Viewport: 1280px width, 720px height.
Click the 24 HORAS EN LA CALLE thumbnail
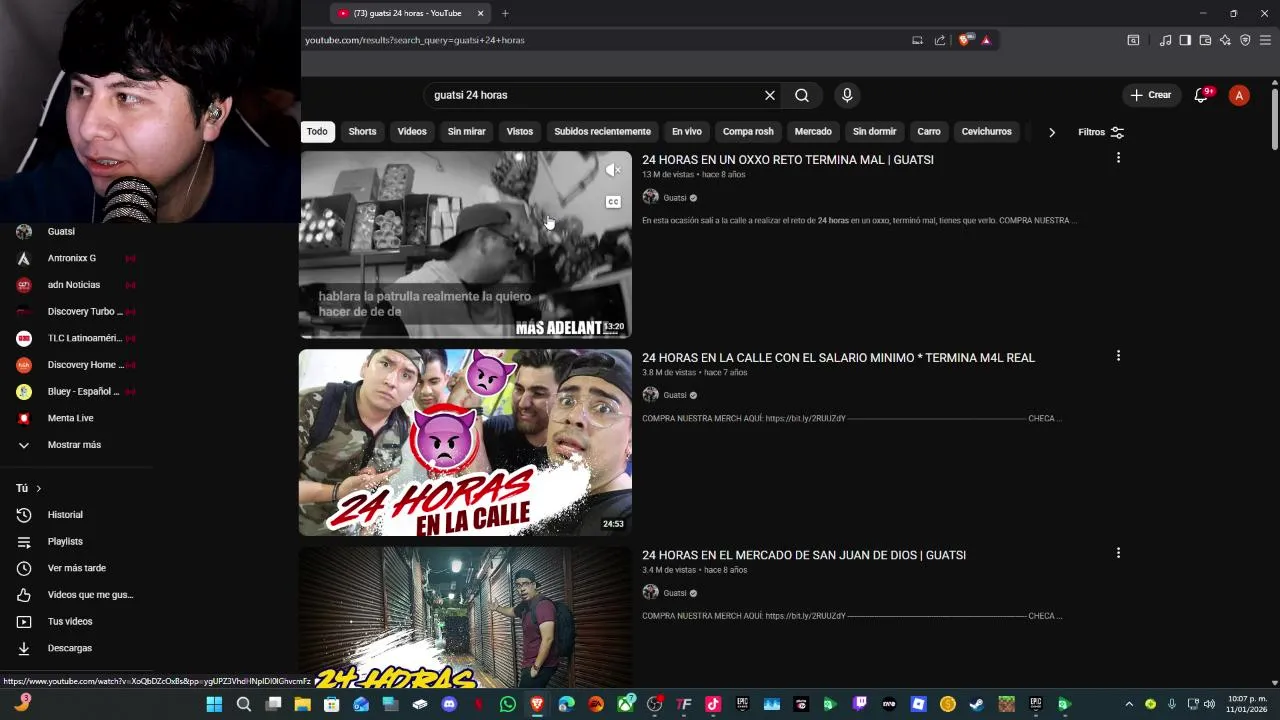click(465, 442)
